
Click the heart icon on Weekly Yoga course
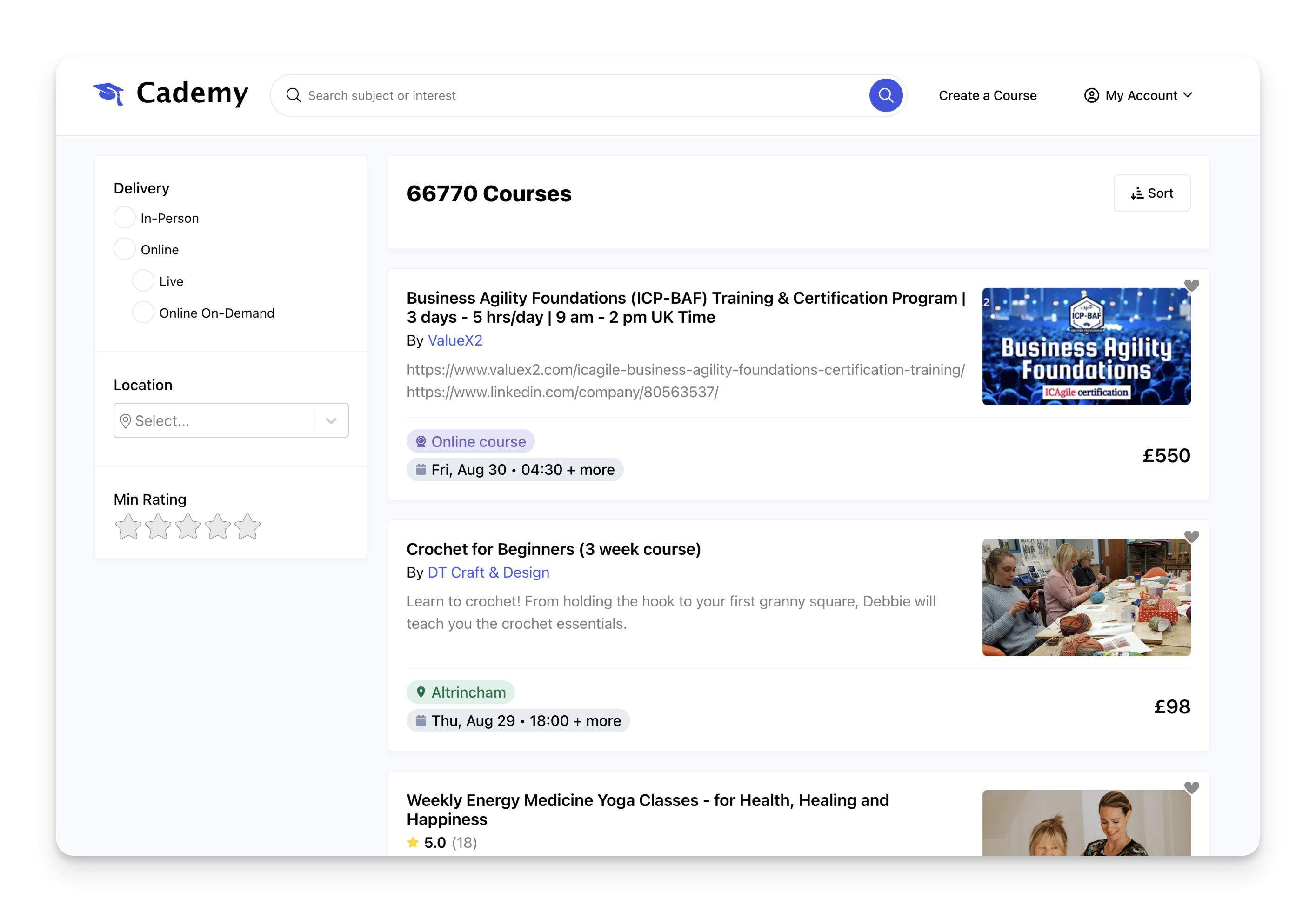coord(1192,788)
